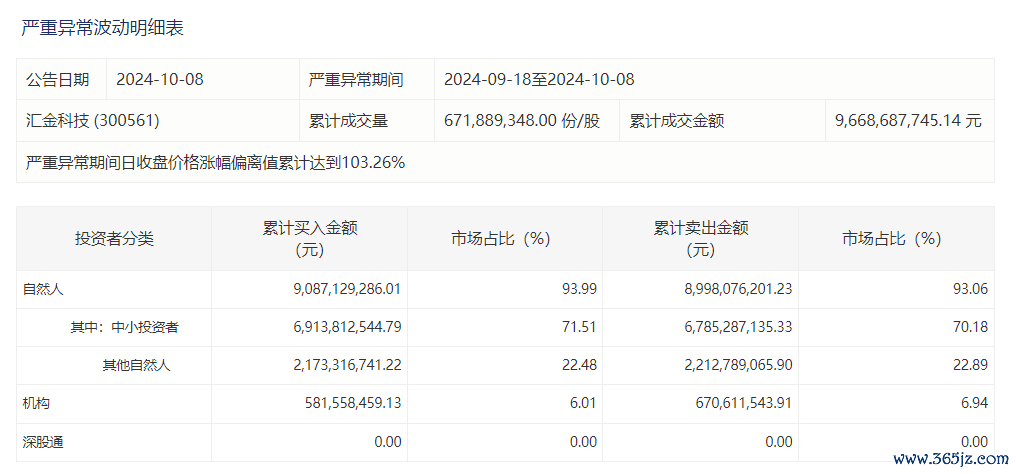Viewport: 1016px width, 474px height.
Task: Click the stock name 汇金科技 (300561)
Action: tap(92, 121)
